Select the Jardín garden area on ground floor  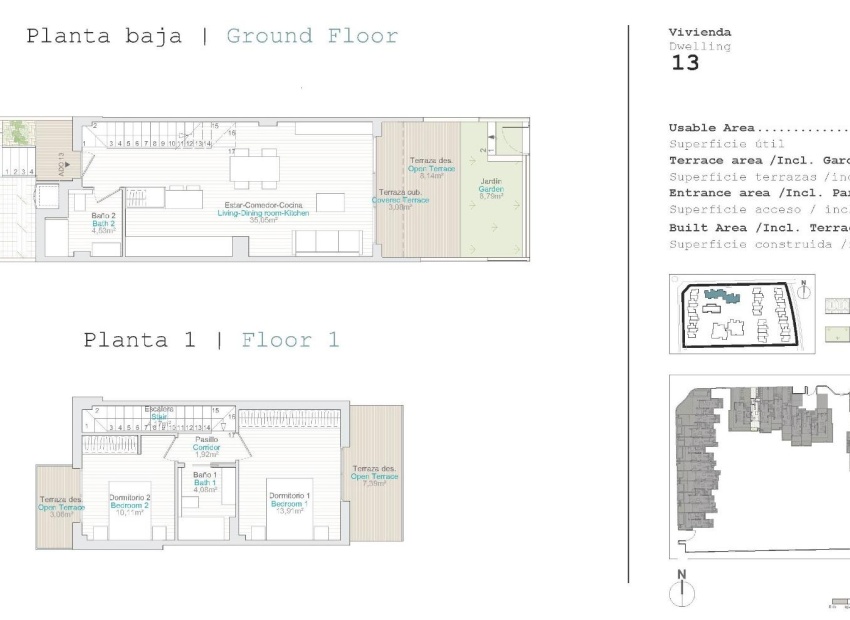click(x=490, y=190)
